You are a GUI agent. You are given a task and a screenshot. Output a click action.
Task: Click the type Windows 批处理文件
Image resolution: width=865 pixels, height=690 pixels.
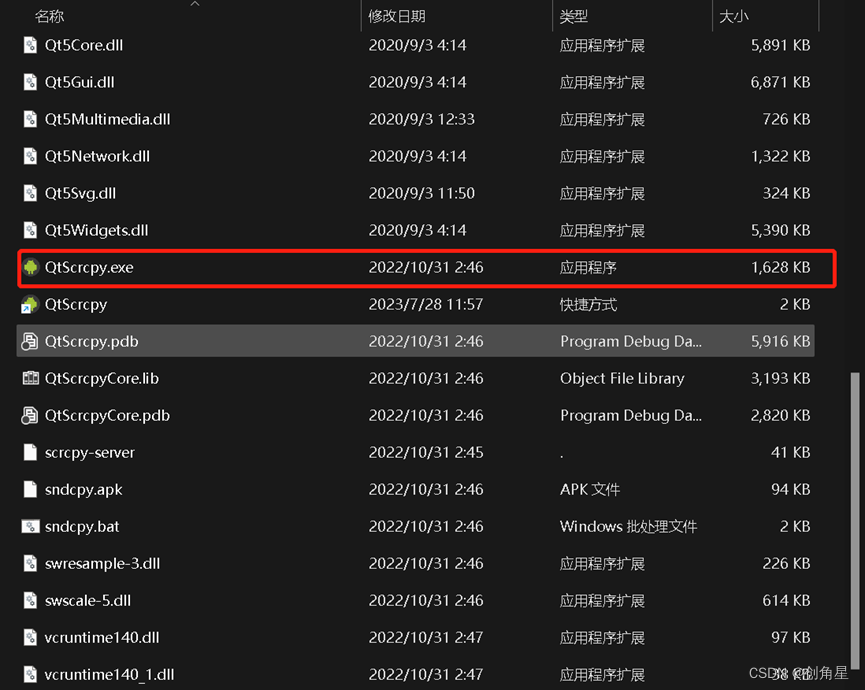tap(628, 527)
